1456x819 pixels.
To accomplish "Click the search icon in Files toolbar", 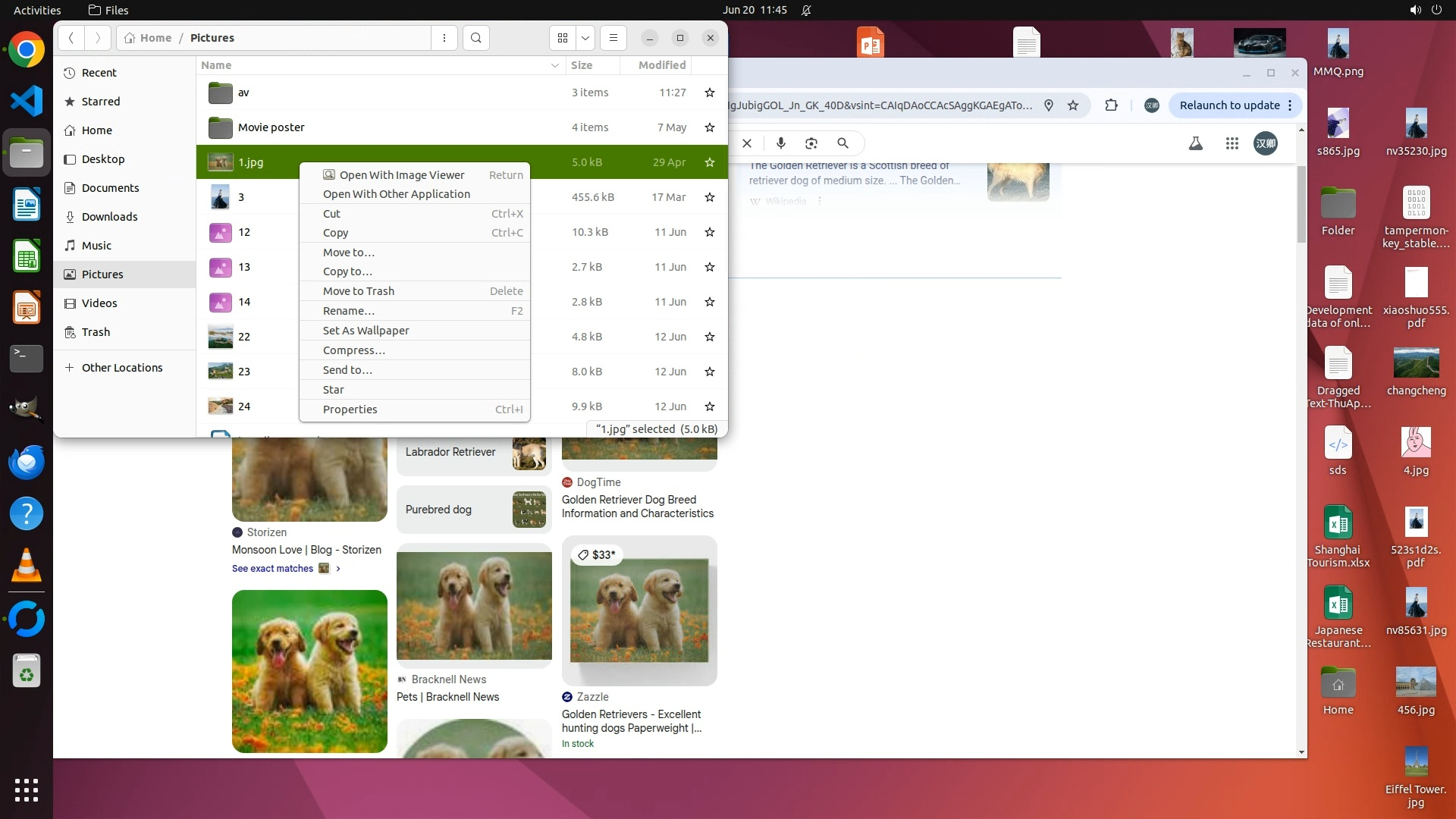I will tap(475, 38).
